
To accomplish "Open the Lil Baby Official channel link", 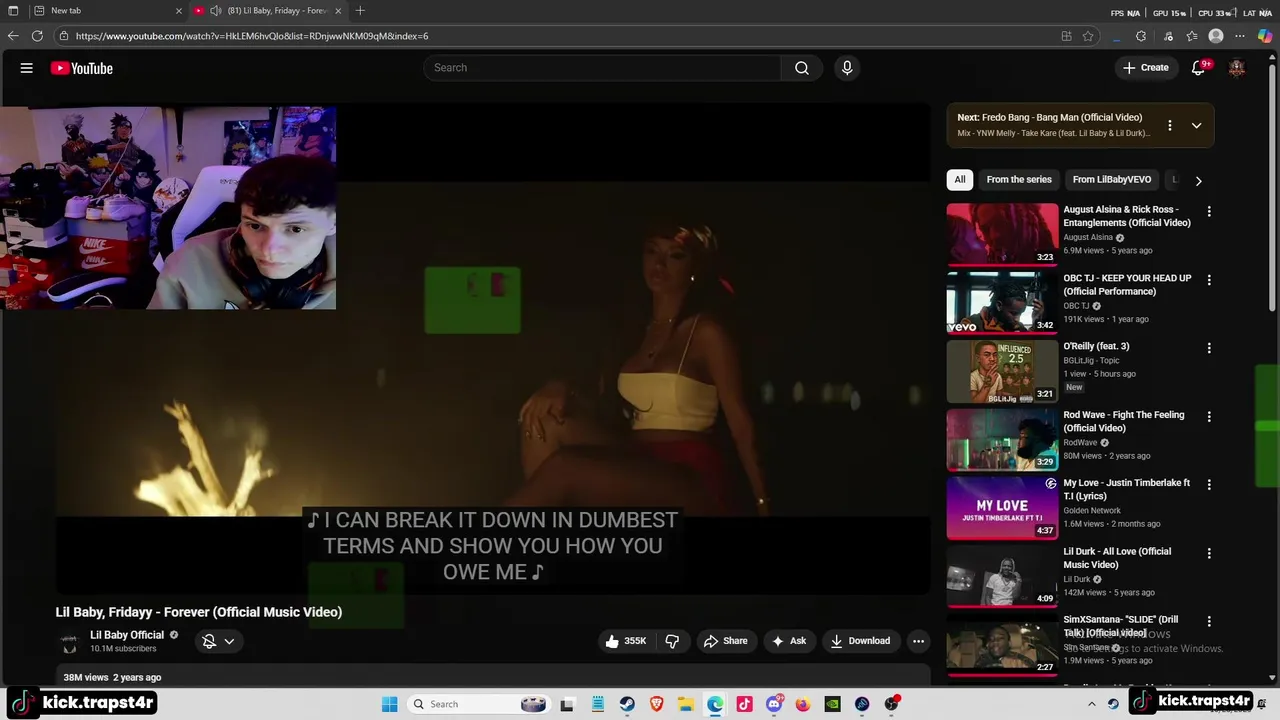I will 127,635.
